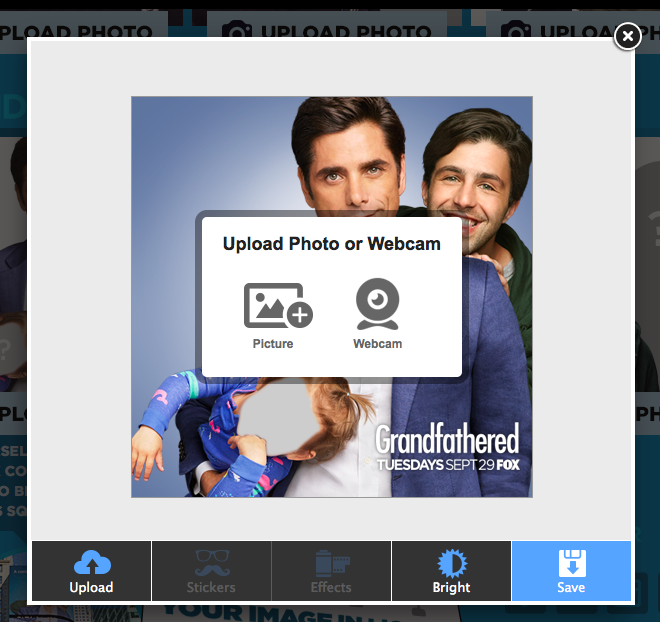Close the photo editor modal

pyautogui.click(x=628, y=36)
